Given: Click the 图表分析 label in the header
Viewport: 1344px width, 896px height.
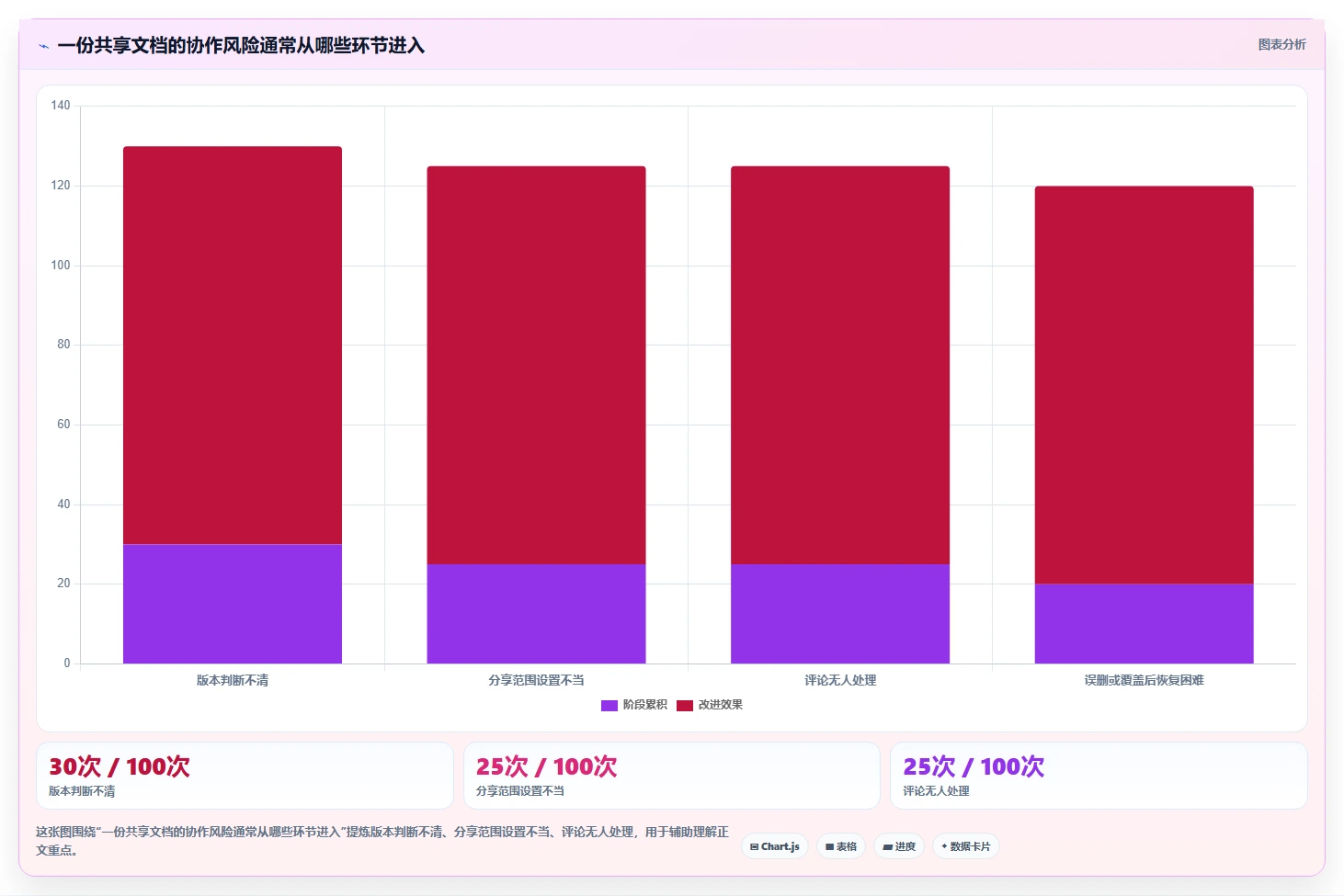Looking at the screenshot, I should pos(1281,45).
